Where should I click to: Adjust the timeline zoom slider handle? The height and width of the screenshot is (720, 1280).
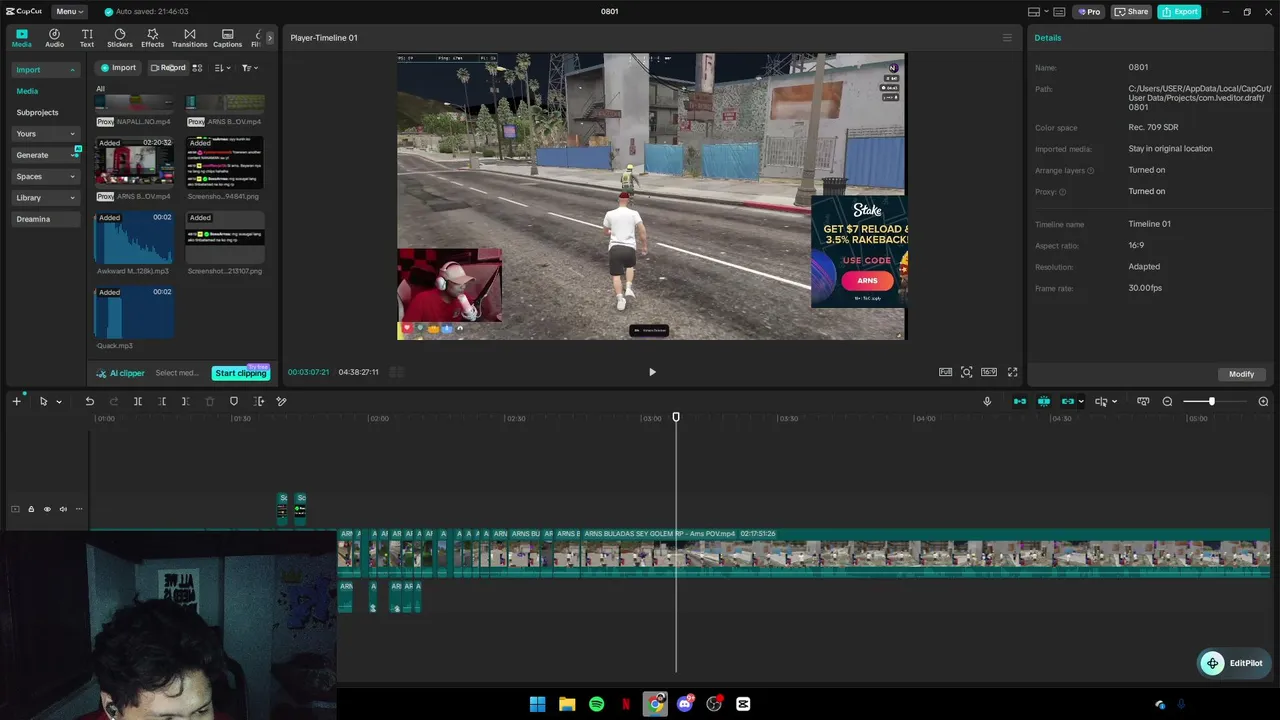pos(1211,401)
